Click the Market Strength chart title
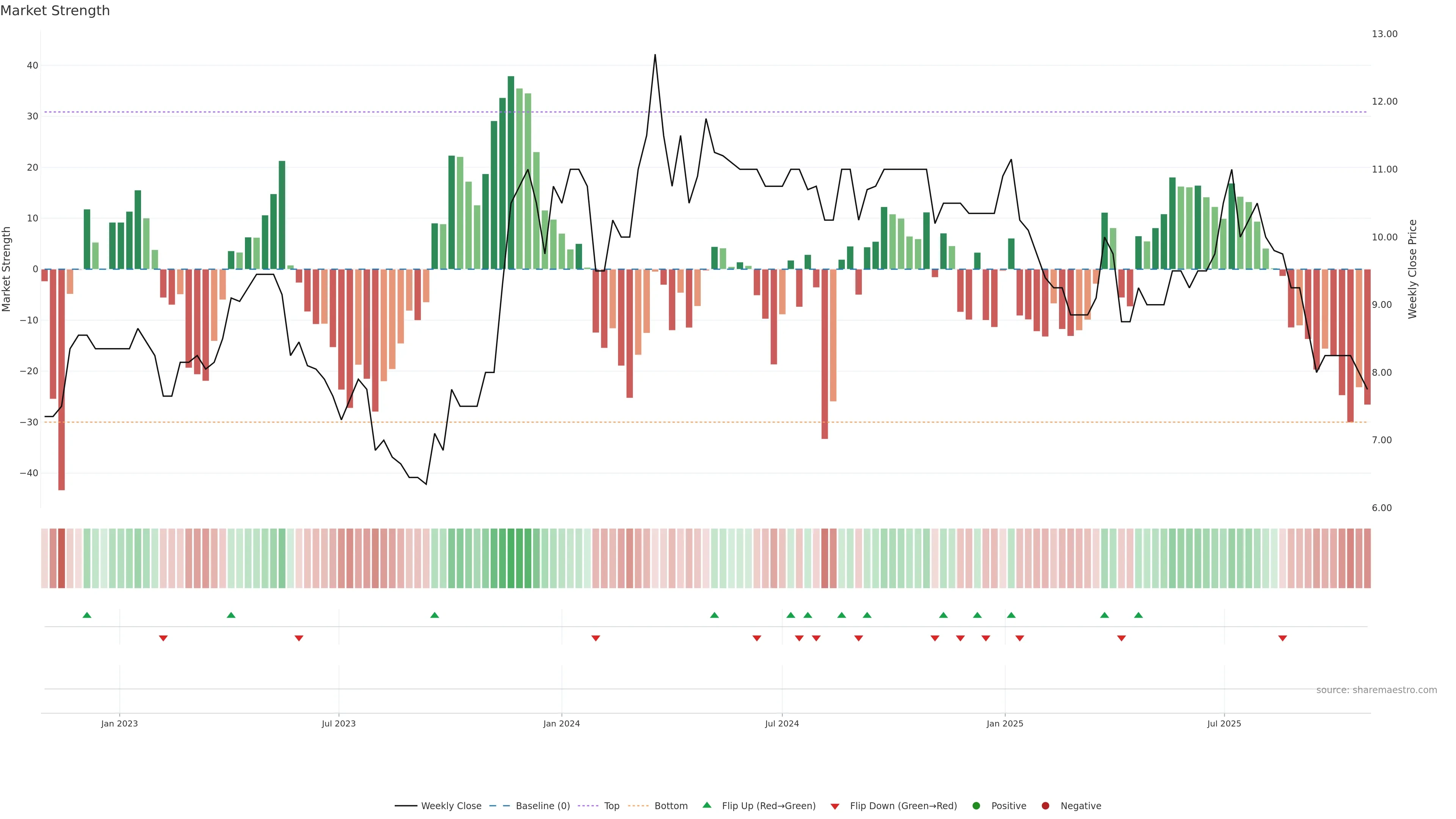This screenshot has width=1456, height=819. (x=55, y=11)
